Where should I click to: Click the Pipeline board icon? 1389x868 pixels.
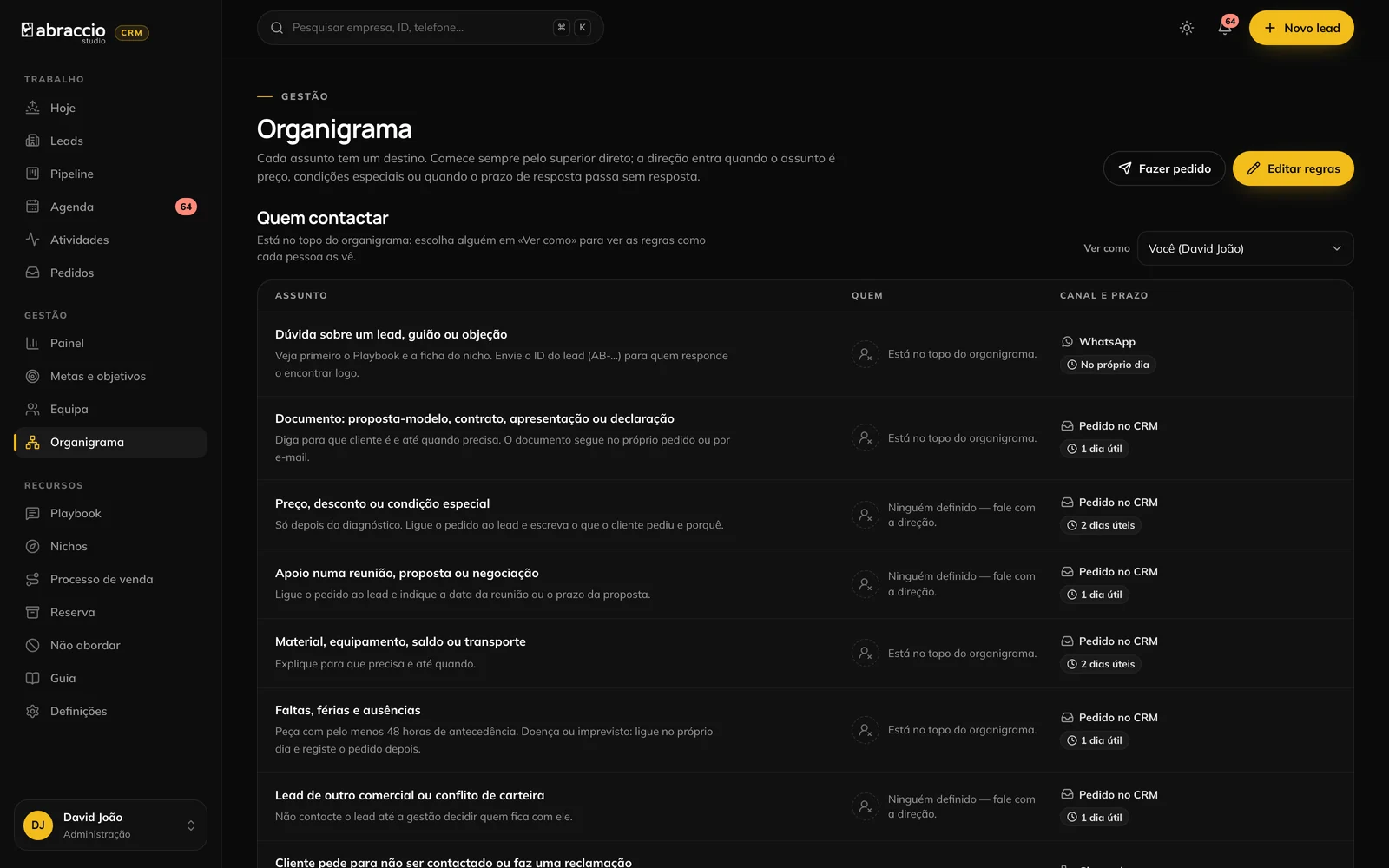click(x=32, y=174)
